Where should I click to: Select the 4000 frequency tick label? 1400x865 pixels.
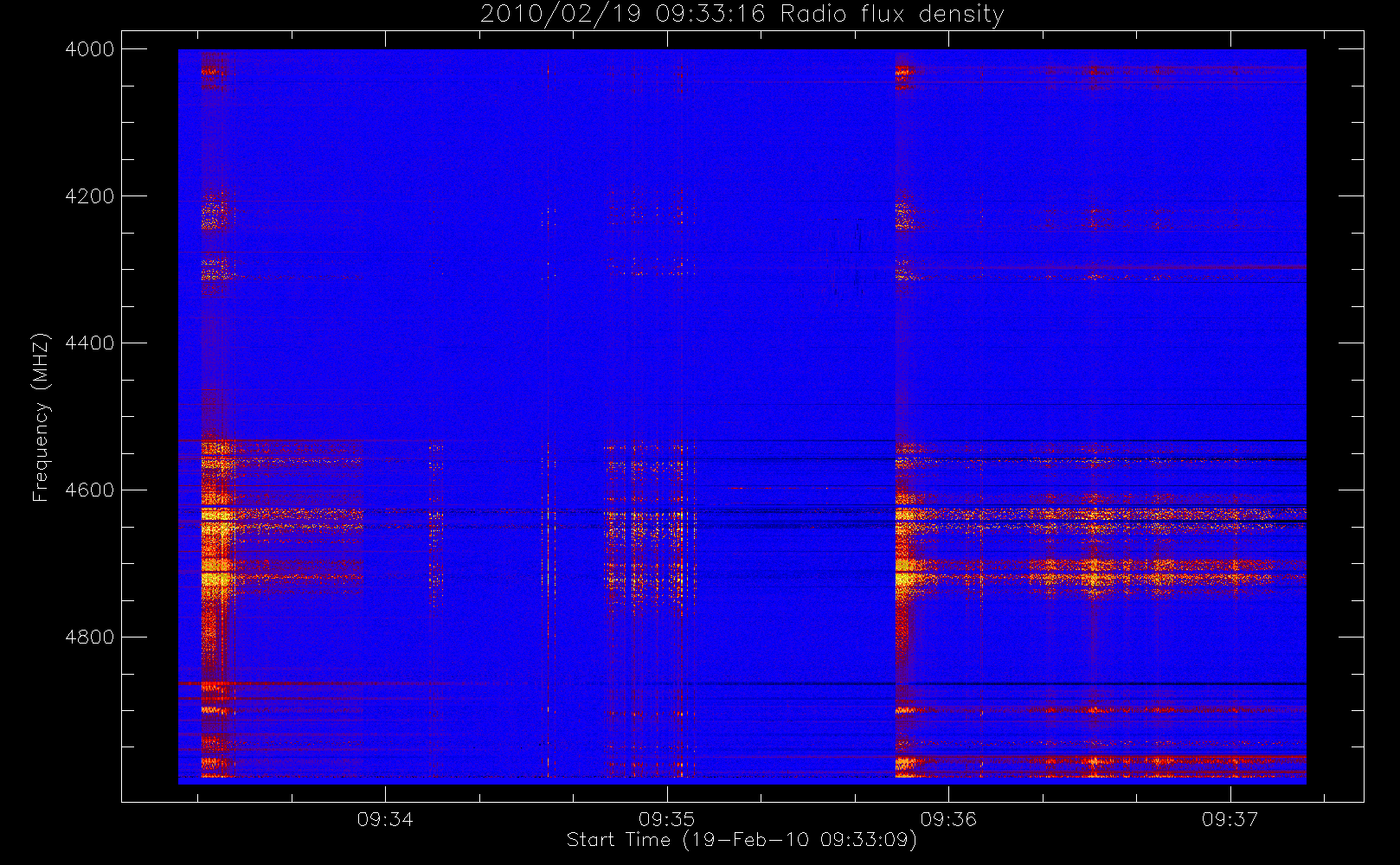[90, 49]
